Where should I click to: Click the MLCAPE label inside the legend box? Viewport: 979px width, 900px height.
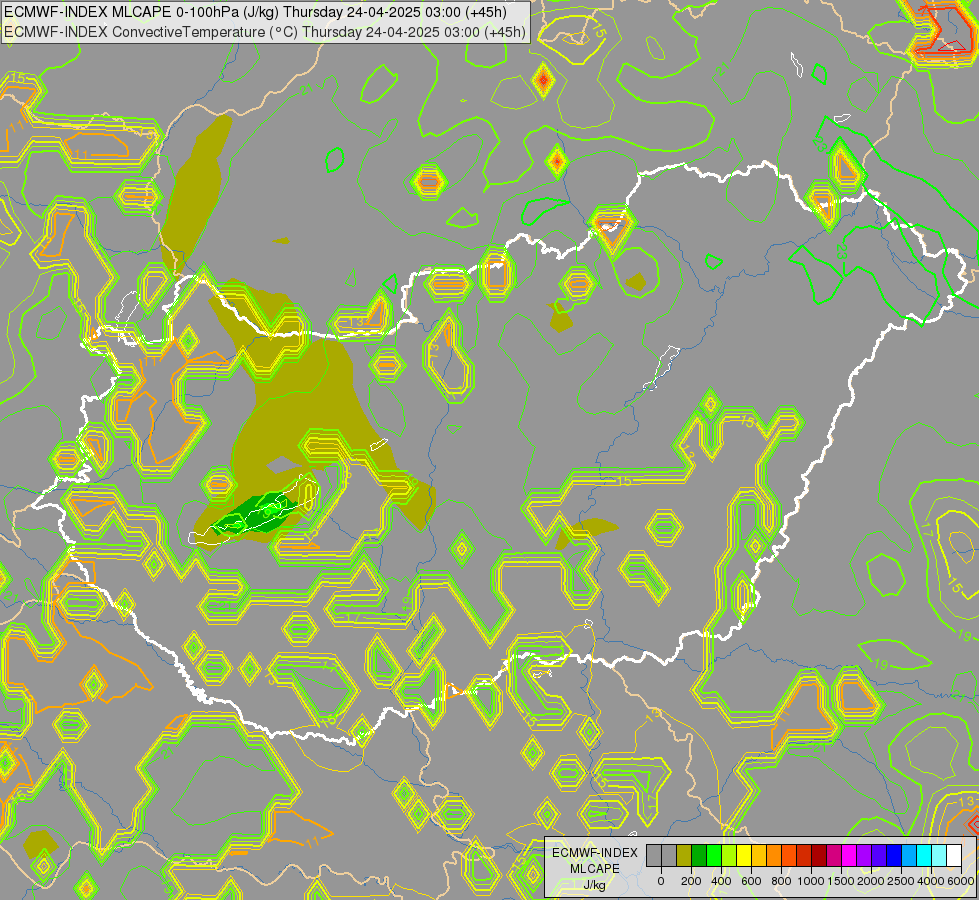point(595,869)
